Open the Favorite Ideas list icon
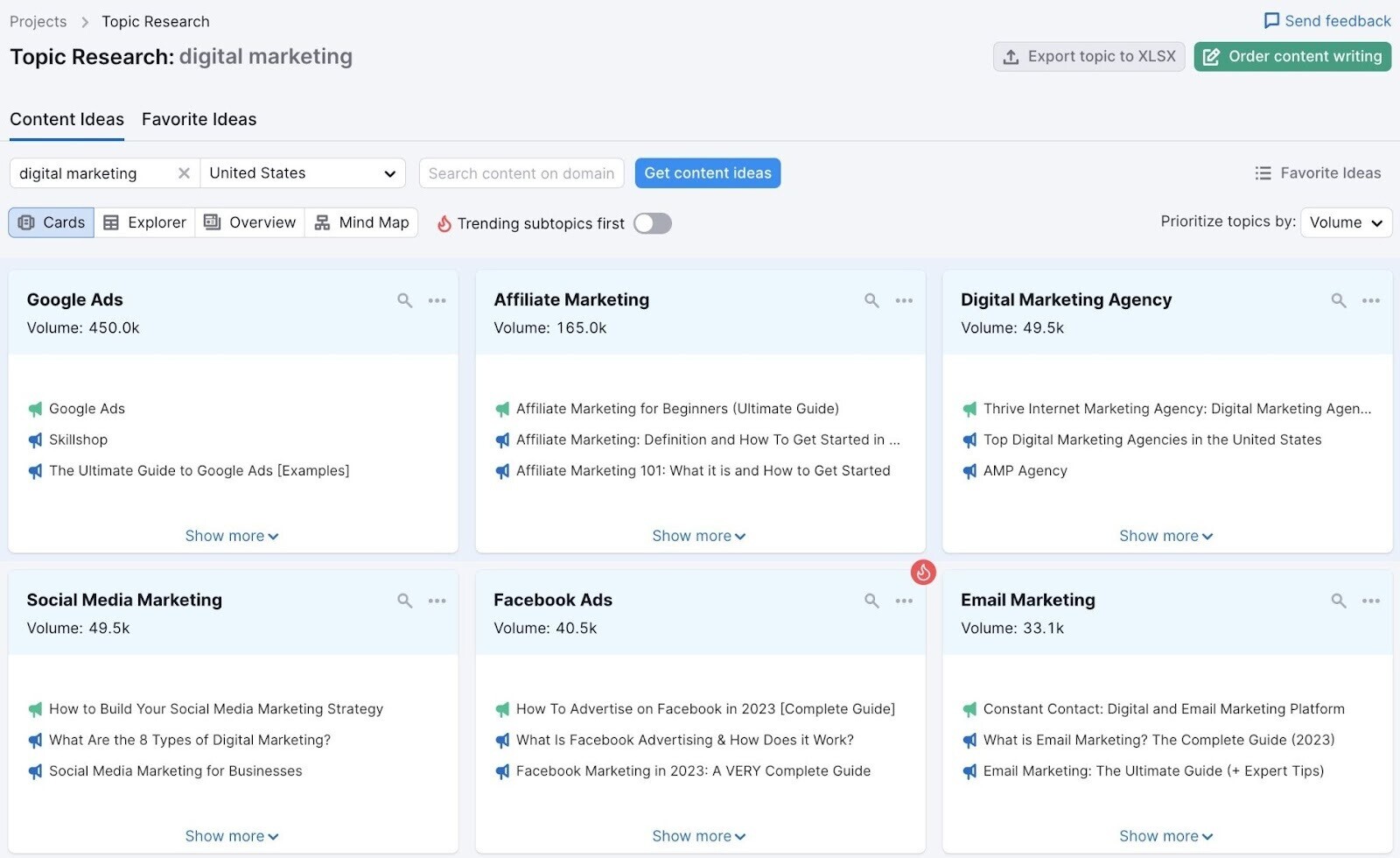The width and height of the screenshot is (1400, 858). point(1318,172)
